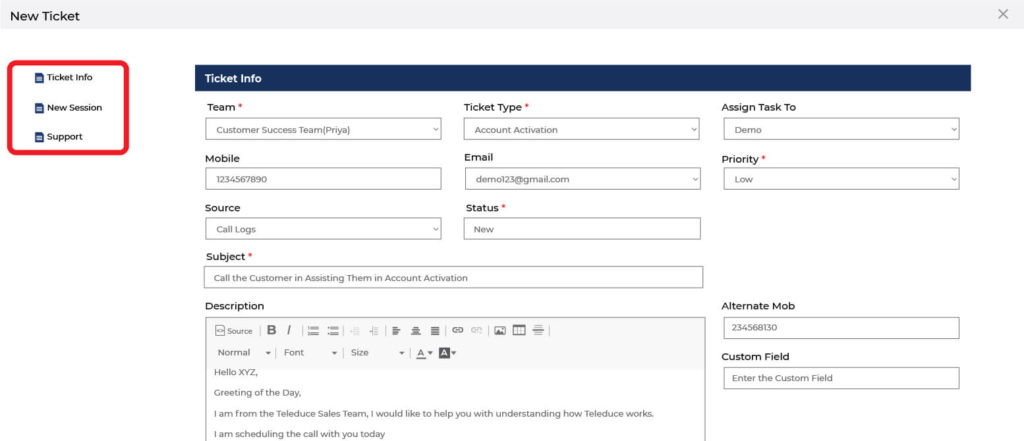Open the background color picker
1024x441 pixels.
447,353
